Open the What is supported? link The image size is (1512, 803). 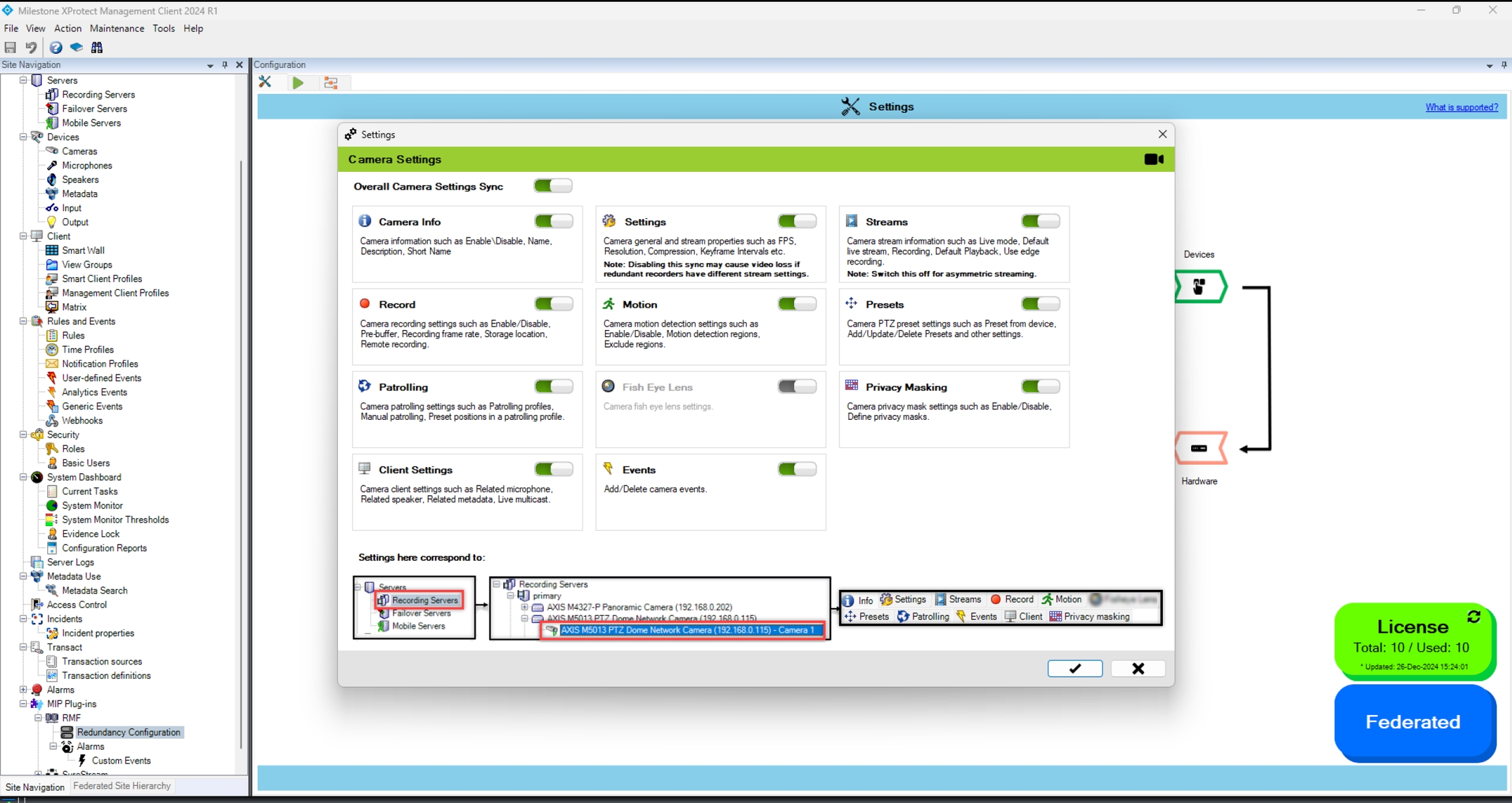(x=1461, y=108)
